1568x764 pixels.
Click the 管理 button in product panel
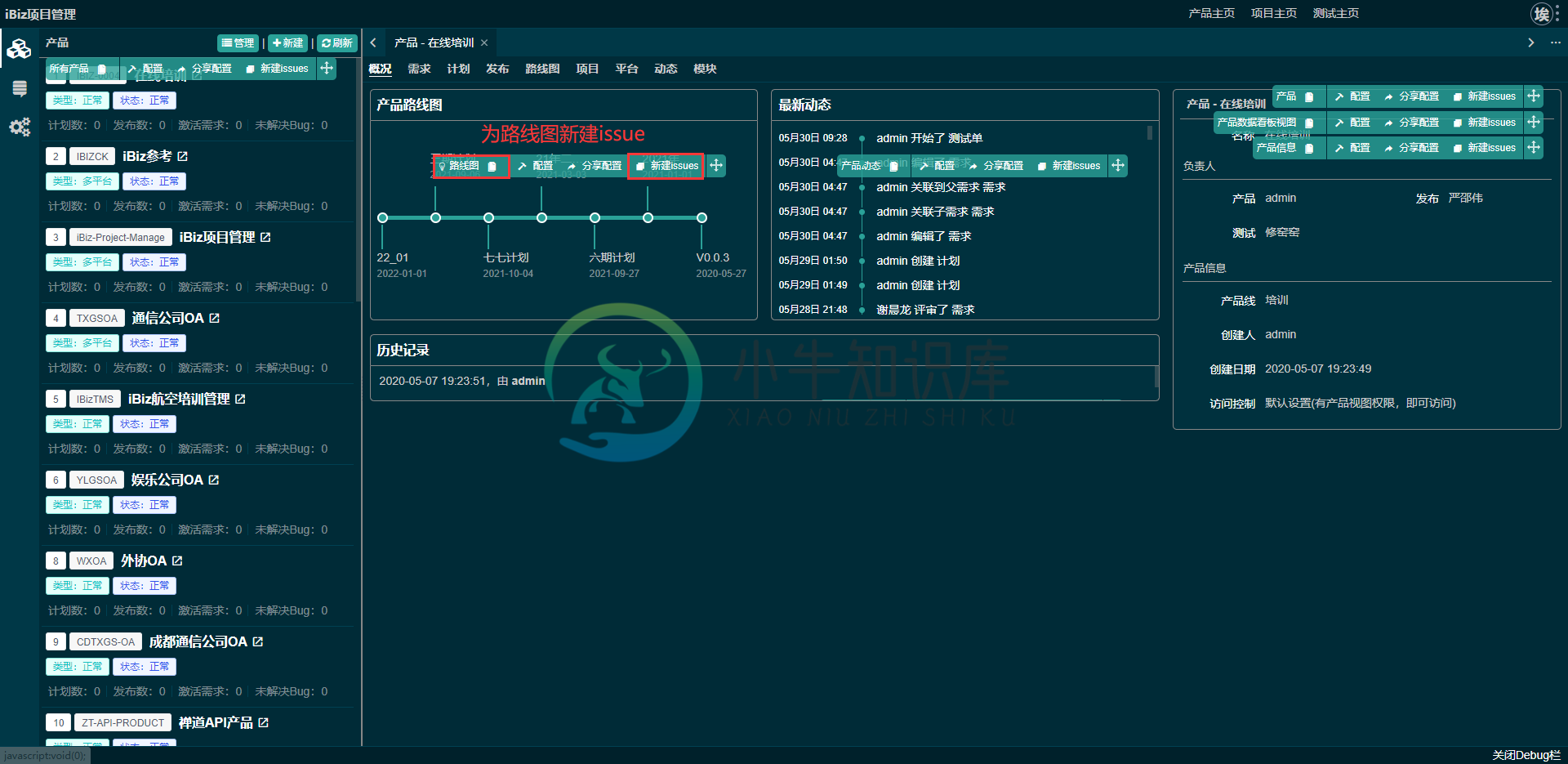(238, 43)
